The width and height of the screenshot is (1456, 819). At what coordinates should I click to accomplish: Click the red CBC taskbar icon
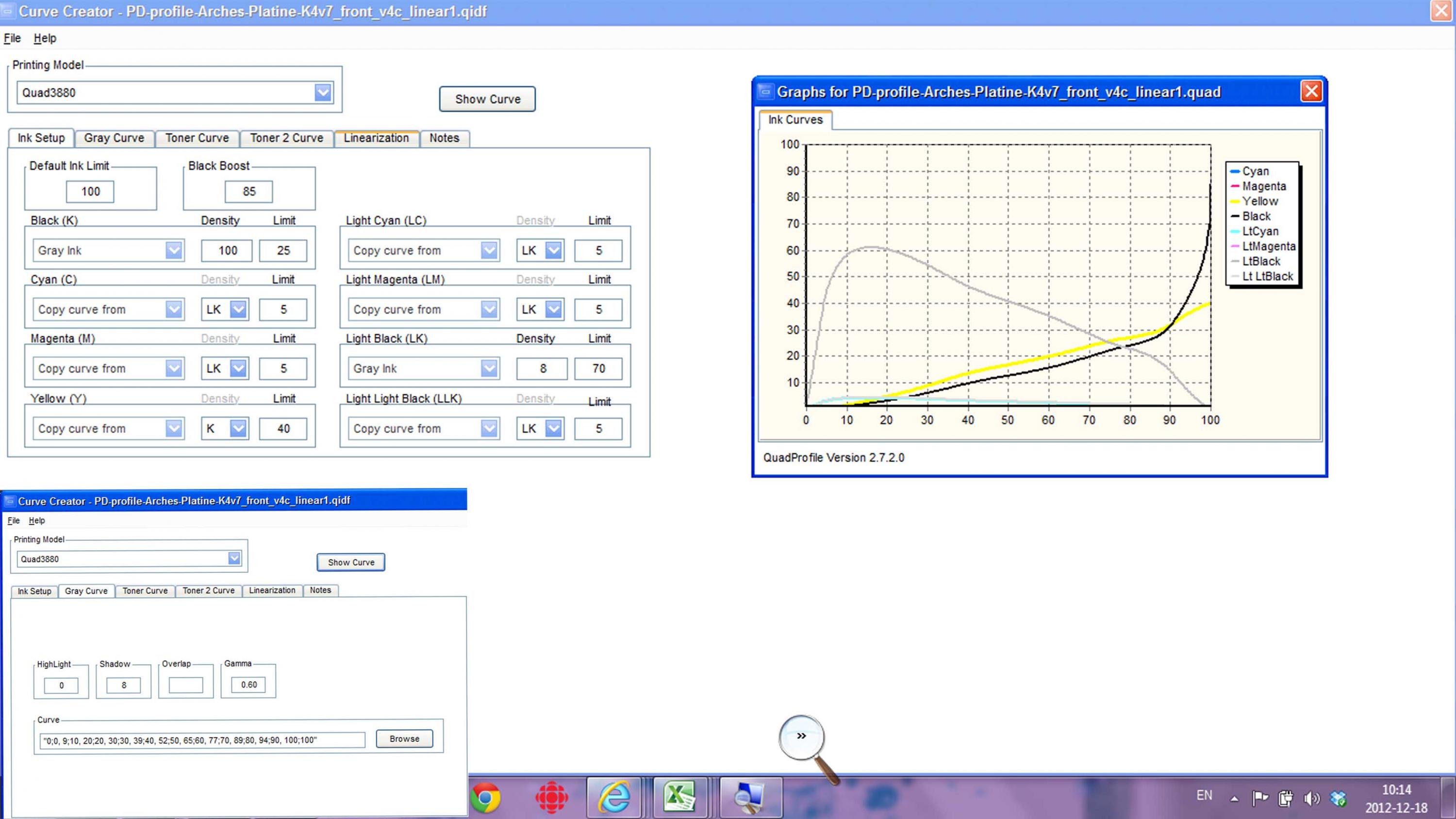click(x=551, y=797)
